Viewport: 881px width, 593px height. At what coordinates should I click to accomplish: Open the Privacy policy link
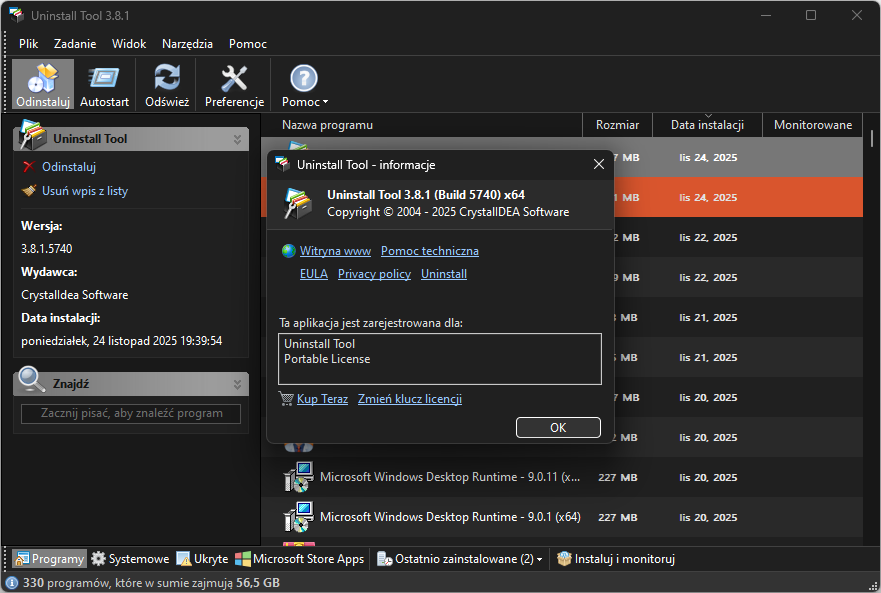[374, 274]
